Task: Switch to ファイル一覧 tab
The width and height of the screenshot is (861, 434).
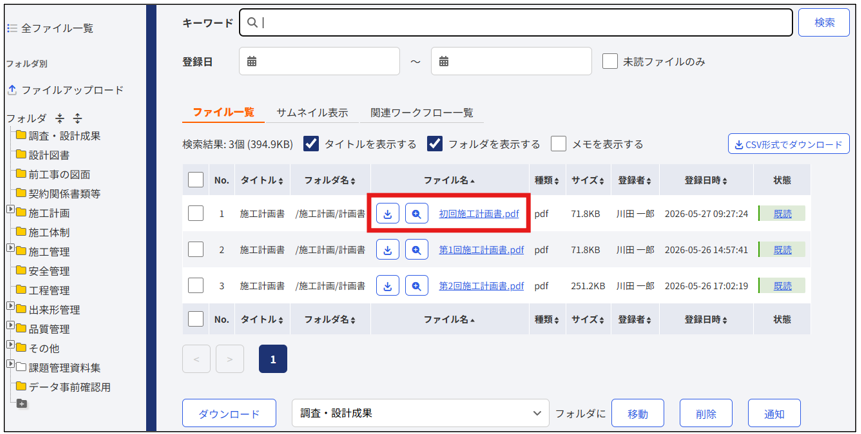Action: (223, 113)
